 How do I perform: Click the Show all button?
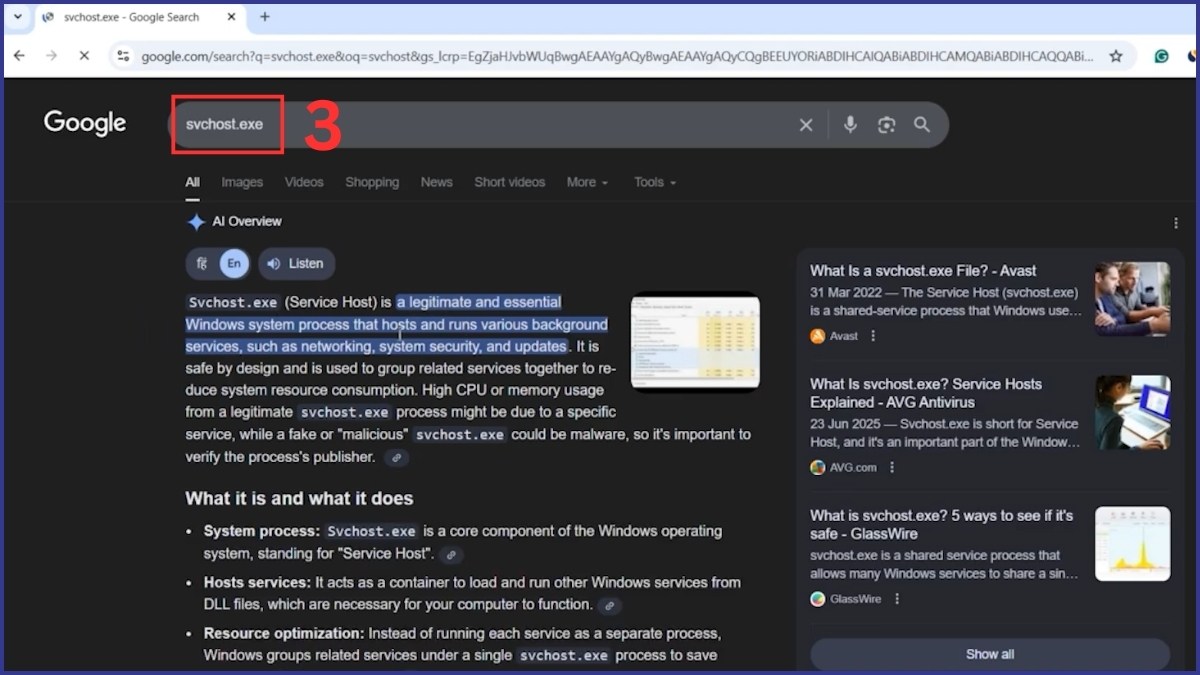point(989,654)
